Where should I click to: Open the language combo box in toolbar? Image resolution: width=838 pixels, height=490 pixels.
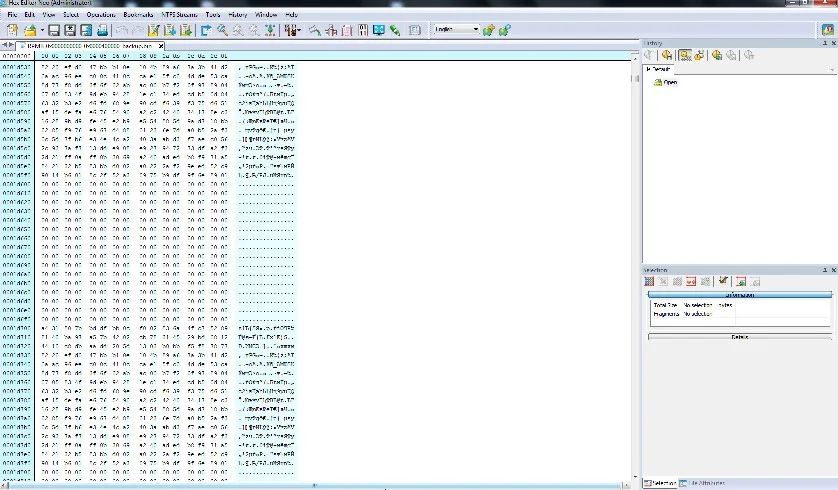[x=456, y=29]
